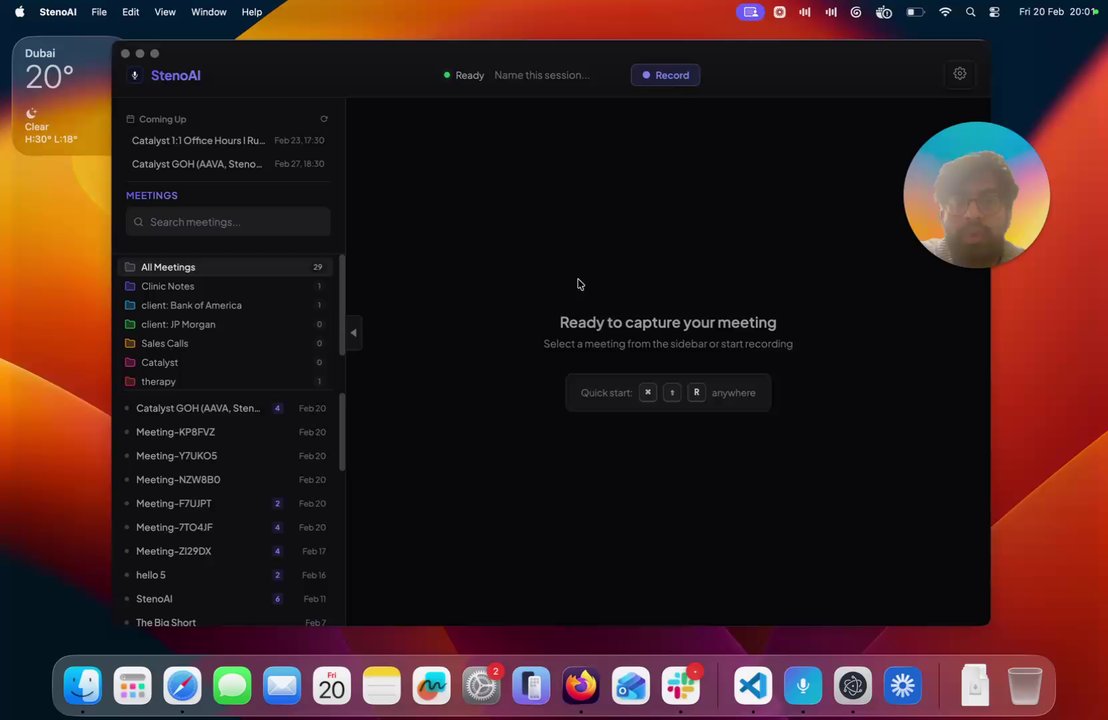This screenshot has height=720, width=1108.
Task: Open Meeting-7TO4JF
Action: [226, 528]
